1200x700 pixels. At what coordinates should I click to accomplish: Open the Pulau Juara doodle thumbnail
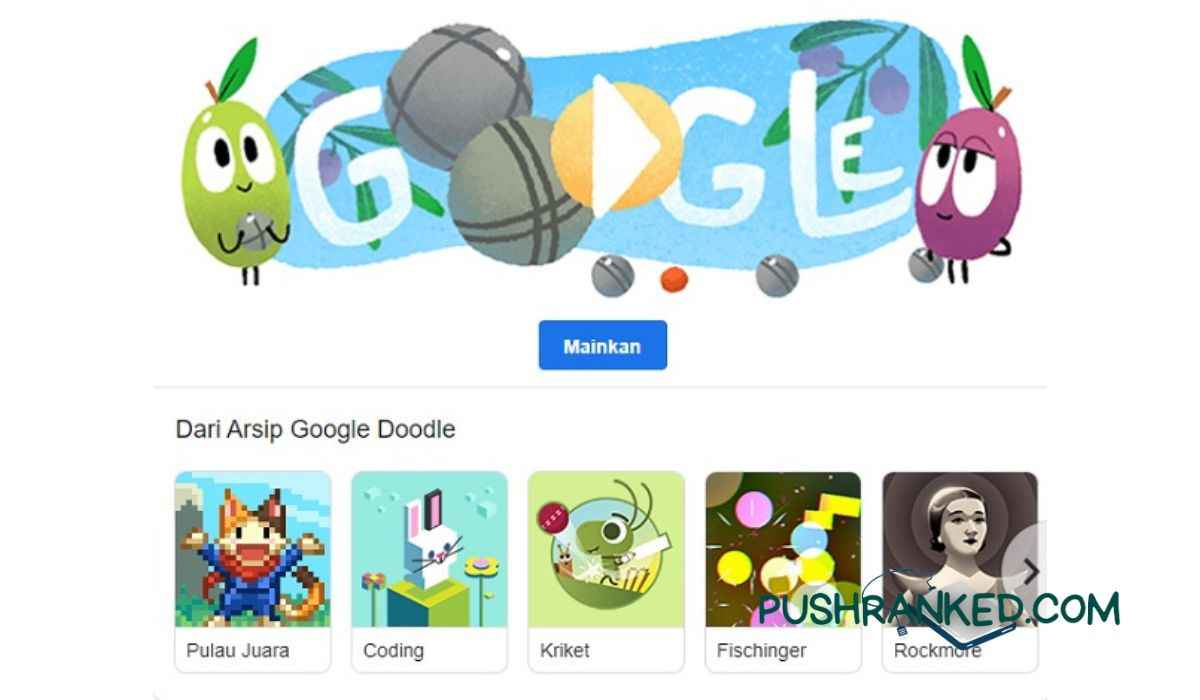pos(253,549)
